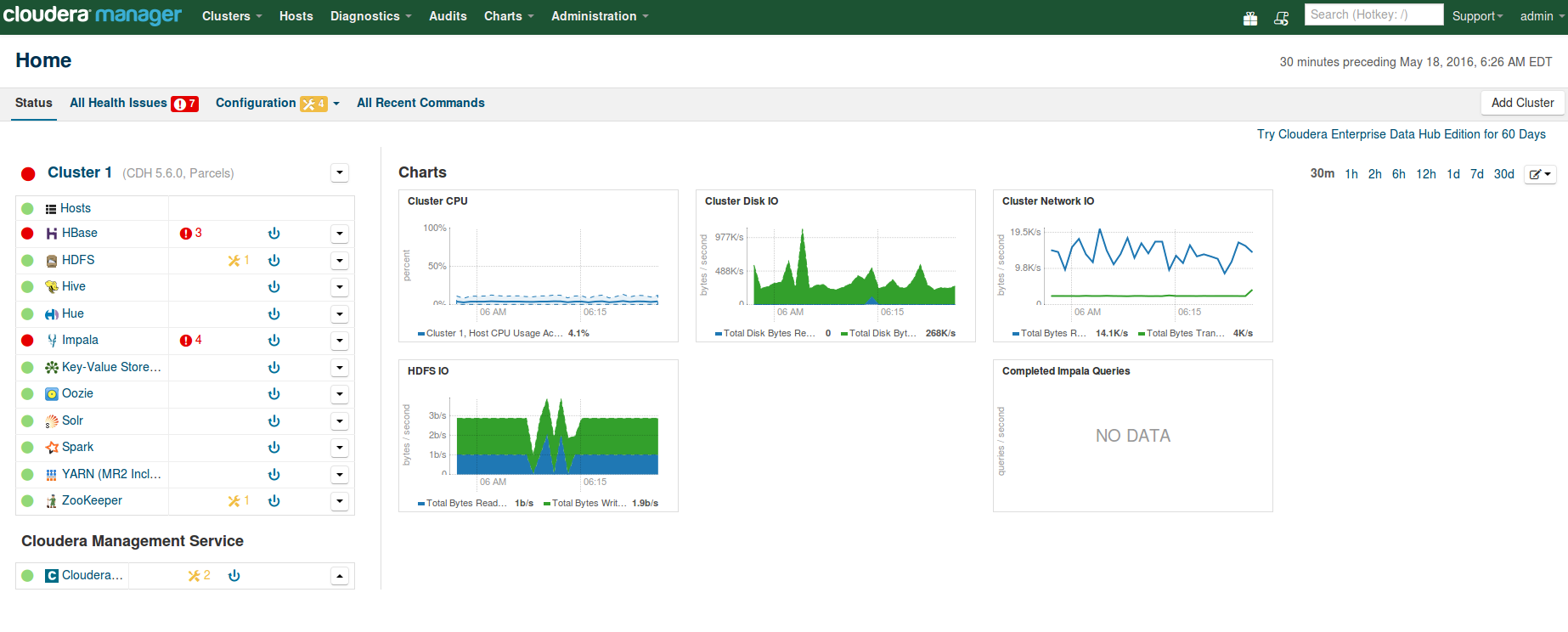Open the Try Cloudera Enterprise trial link
The image size is (1568, 632).
(x=1401, y=134)
